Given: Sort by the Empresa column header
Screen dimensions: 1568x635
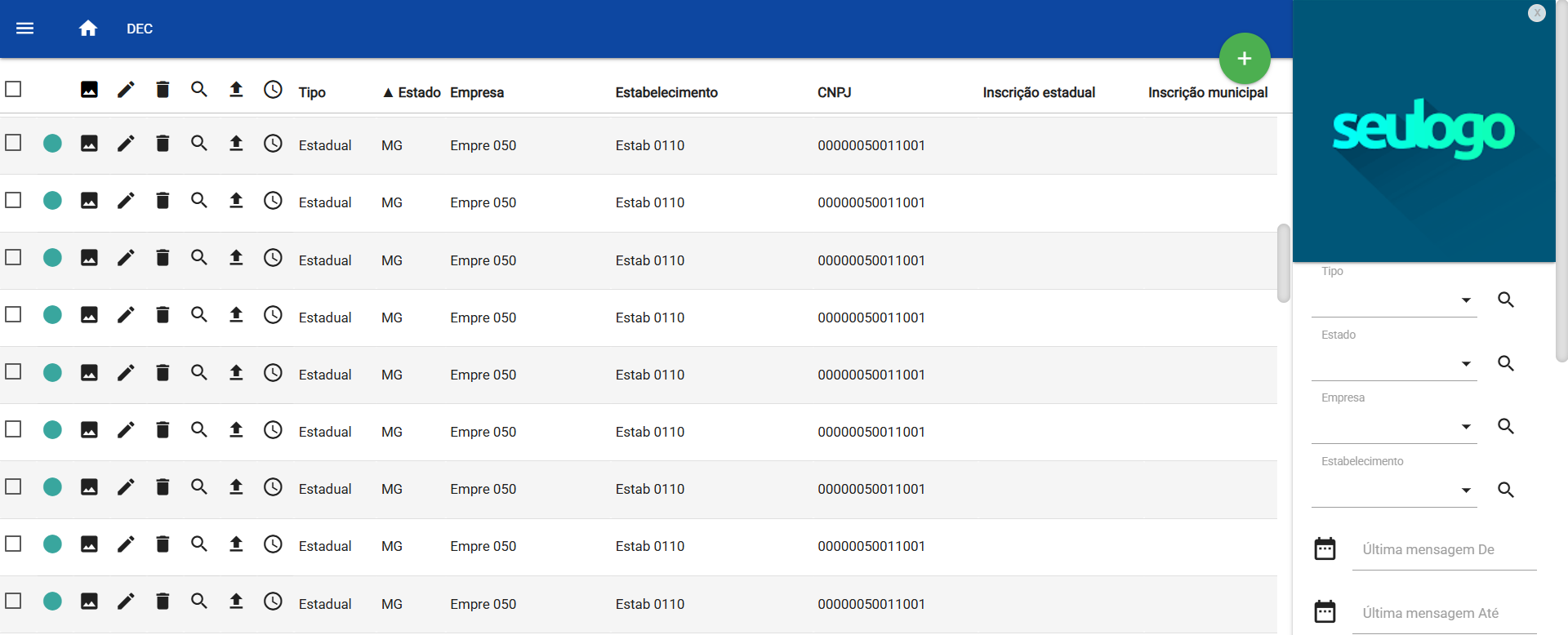Looking at the screenshot, I should [x=477, y=92].
